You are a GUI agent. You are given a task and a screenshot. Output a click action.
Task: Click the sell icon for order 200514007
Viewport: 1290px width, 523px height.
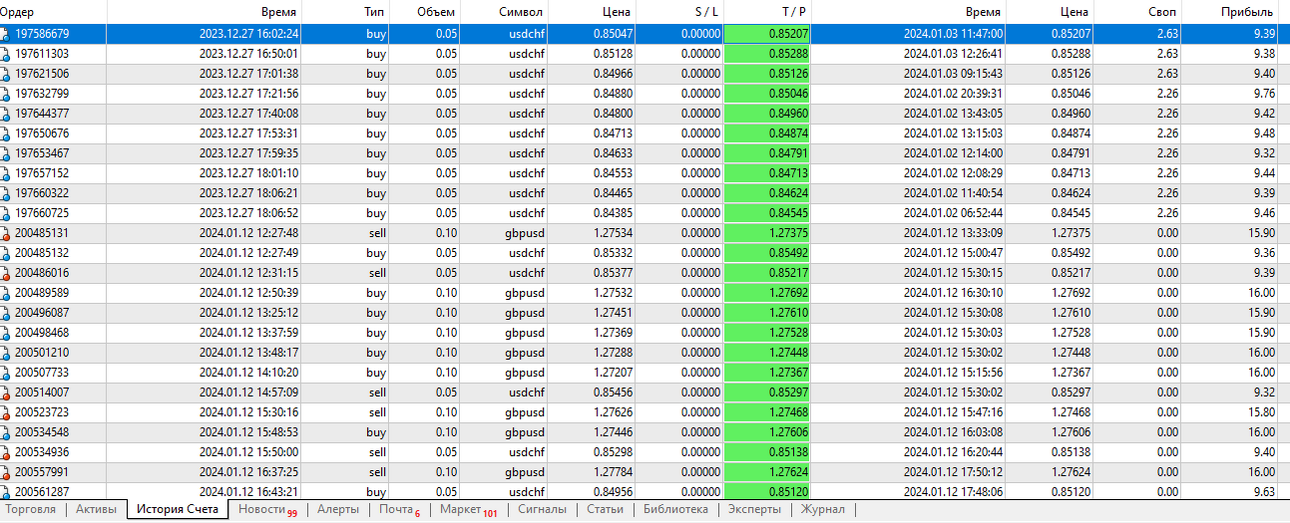(5, 392)
